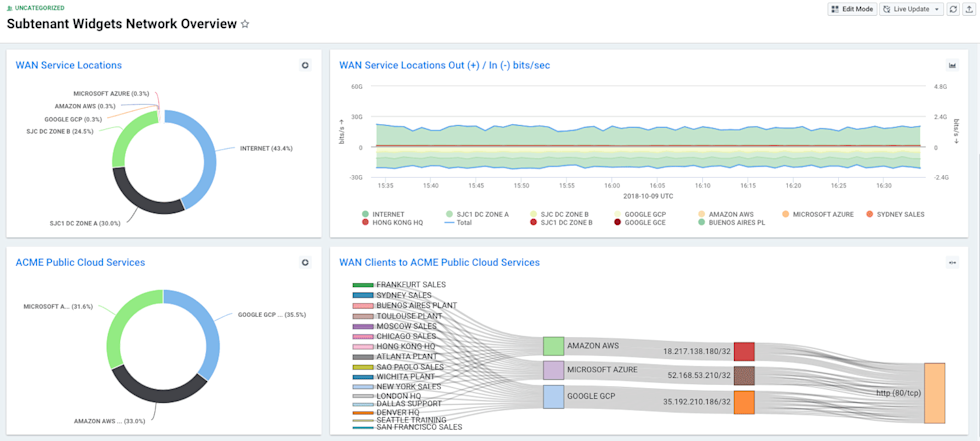This screenshot has width=980, height=441.
Task: Toggle GOOGLE GCE legend entry
Action: [x=639, y=222]
